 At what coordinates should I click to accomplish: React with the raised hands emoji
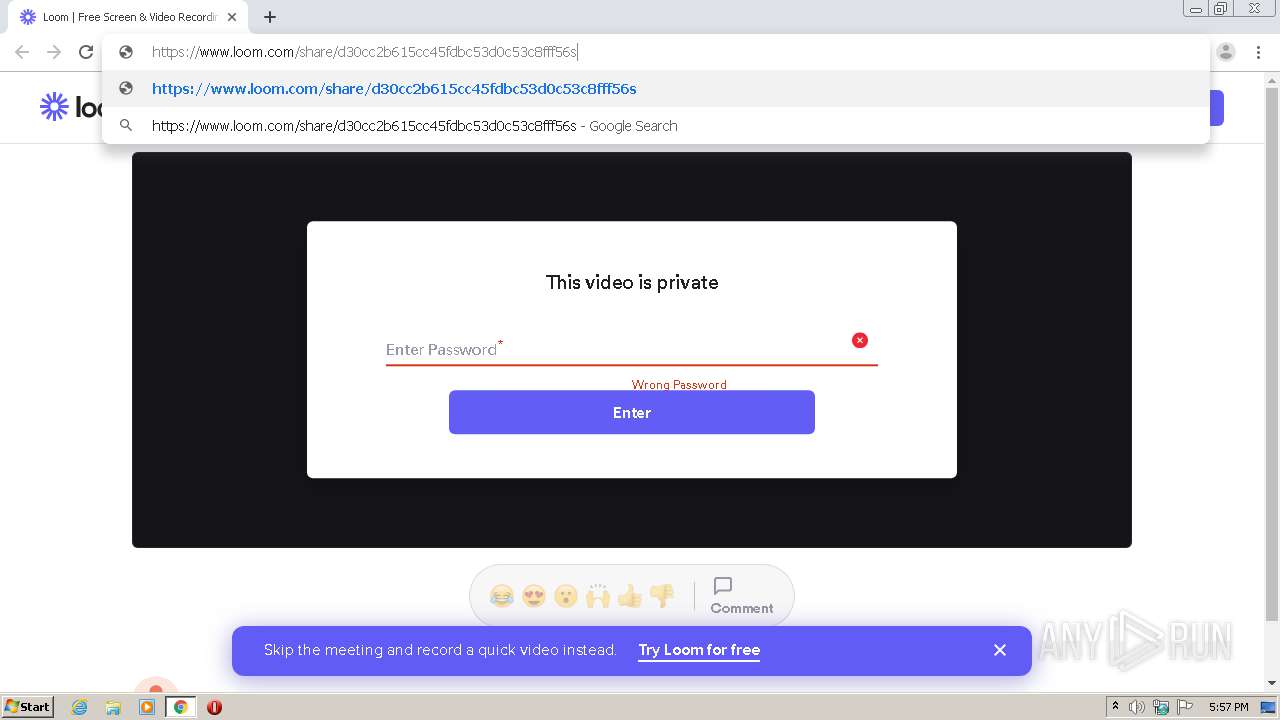coord(598,597)
